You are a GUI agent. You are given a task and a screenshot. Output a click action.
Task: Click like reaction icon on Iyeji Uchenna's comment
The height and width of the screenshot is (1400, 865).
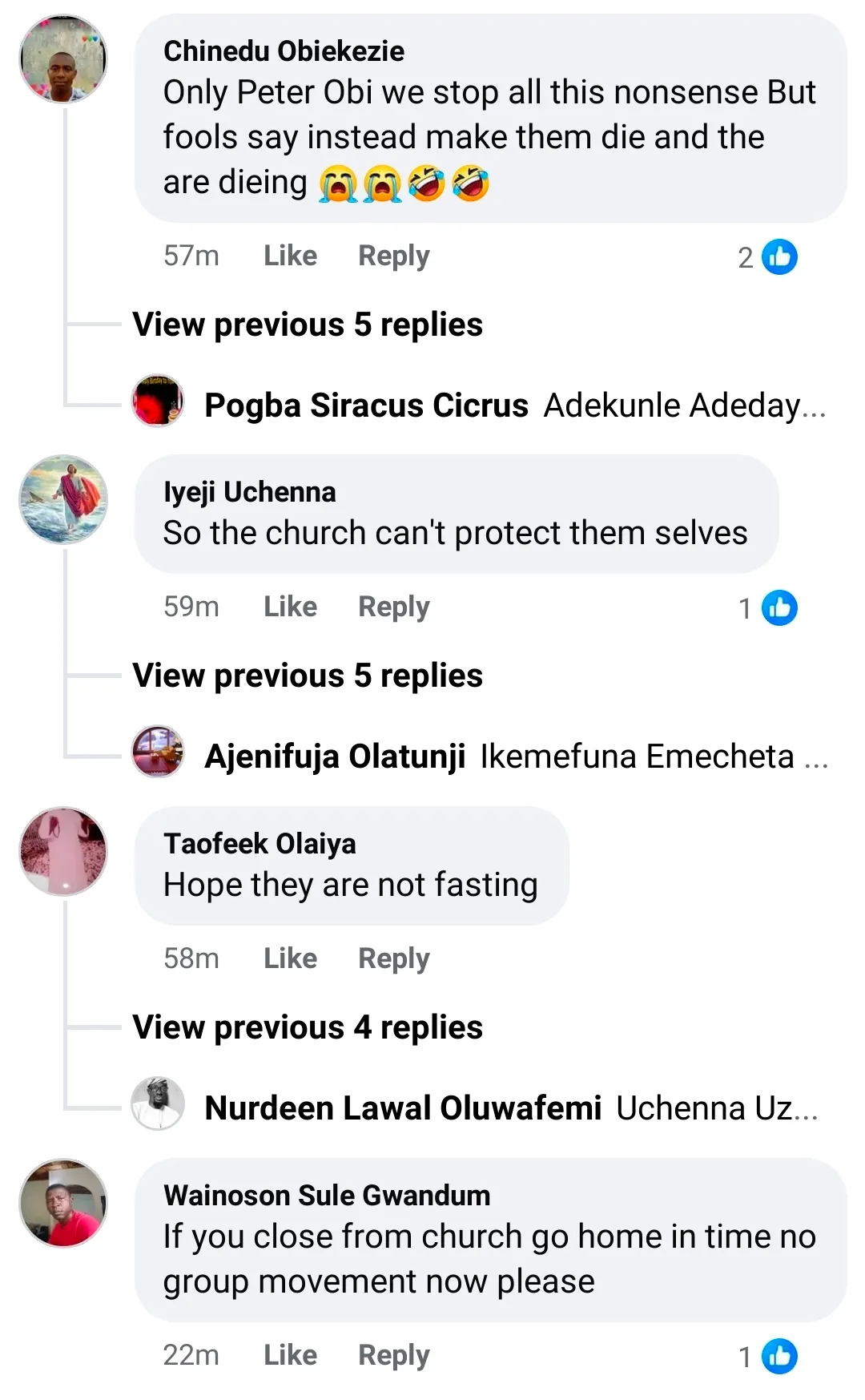pyautogui.click(x=779, y=607)
